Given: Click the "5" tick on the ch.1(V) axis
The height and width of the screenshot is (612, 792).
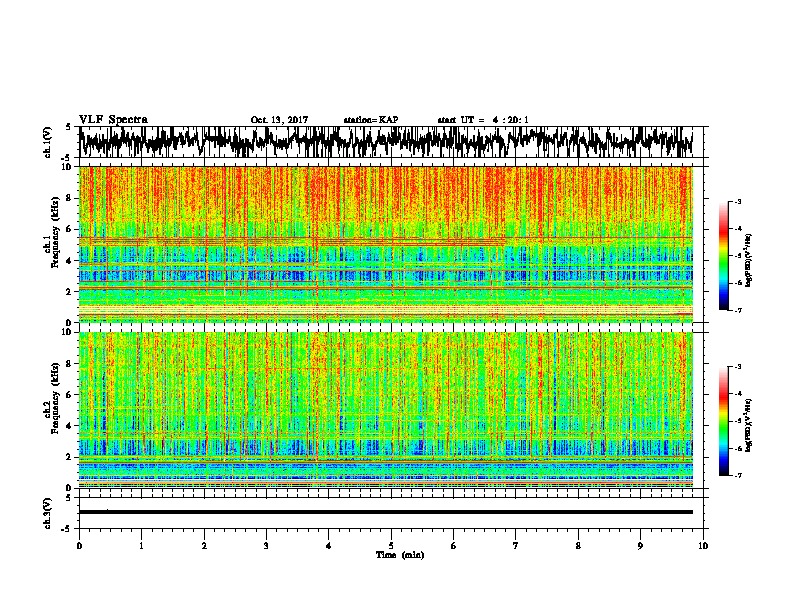Looking at the screenshot, I should point(68,127).
